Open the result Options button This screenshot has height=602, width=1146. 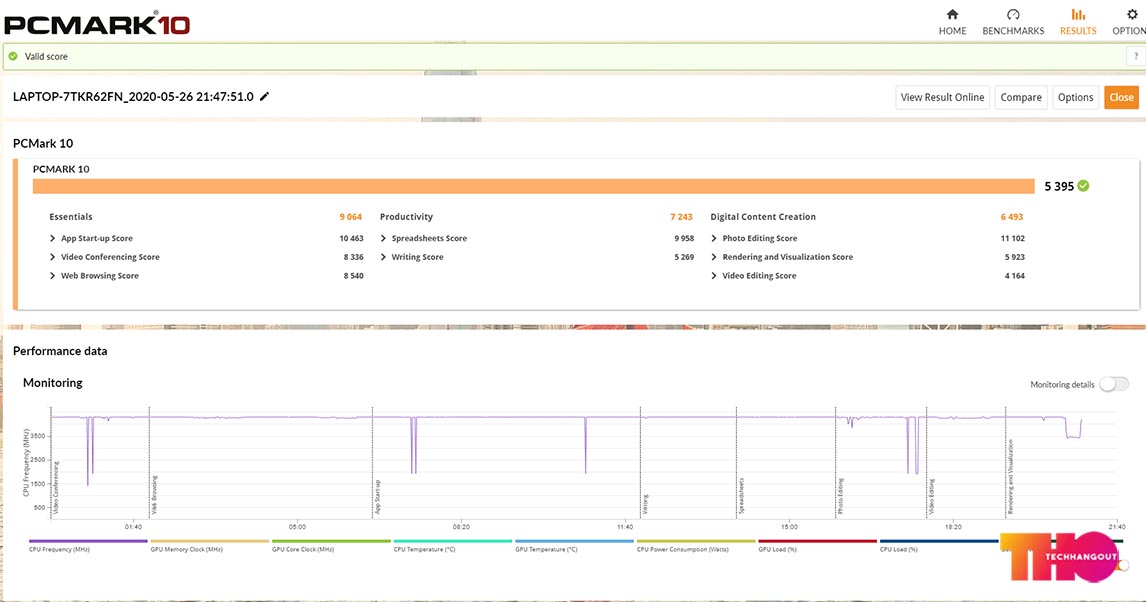point(1075,97)
